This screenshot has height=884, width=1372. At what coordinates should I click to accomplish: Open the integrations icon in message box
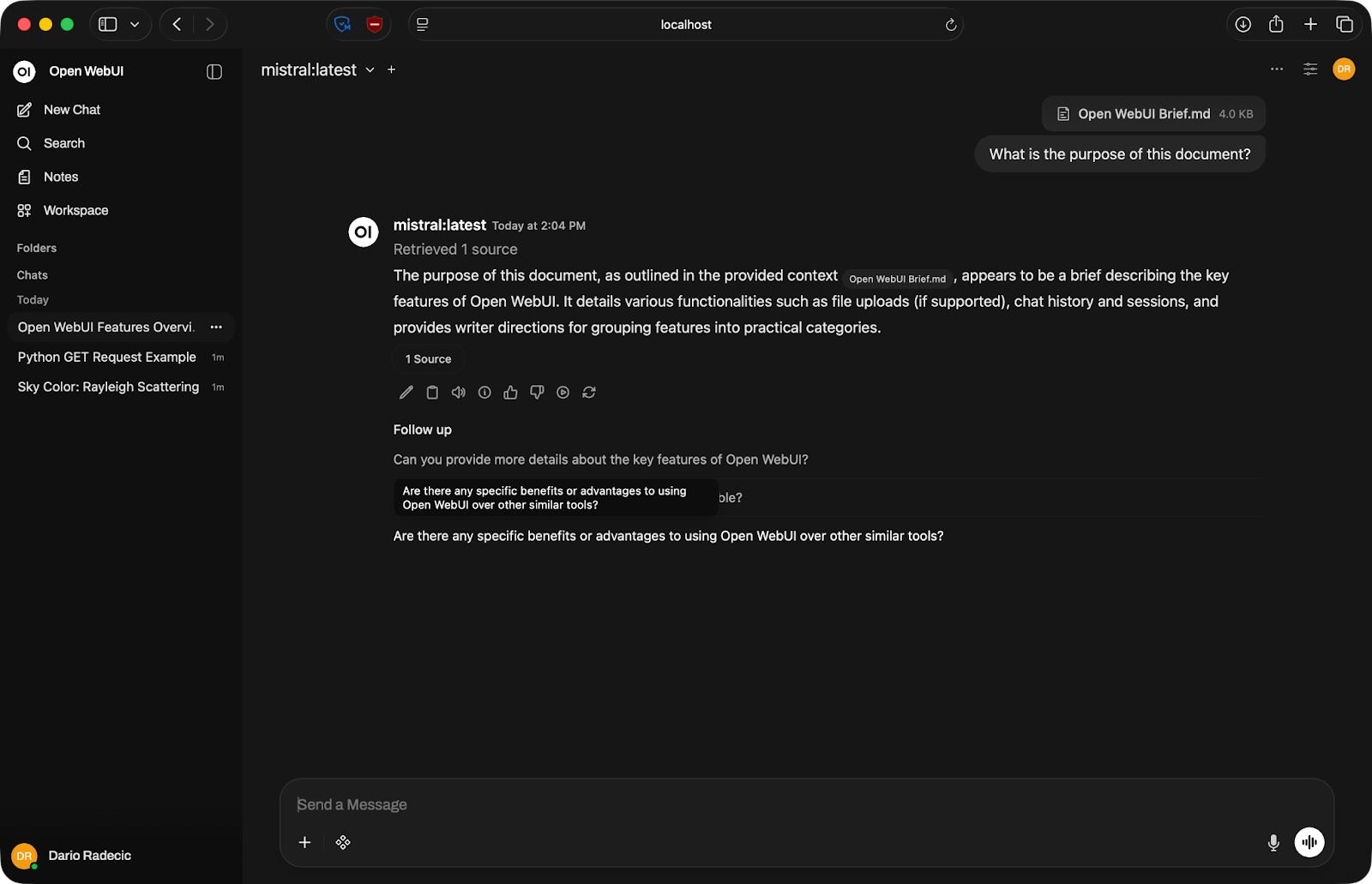coord(343,843)
